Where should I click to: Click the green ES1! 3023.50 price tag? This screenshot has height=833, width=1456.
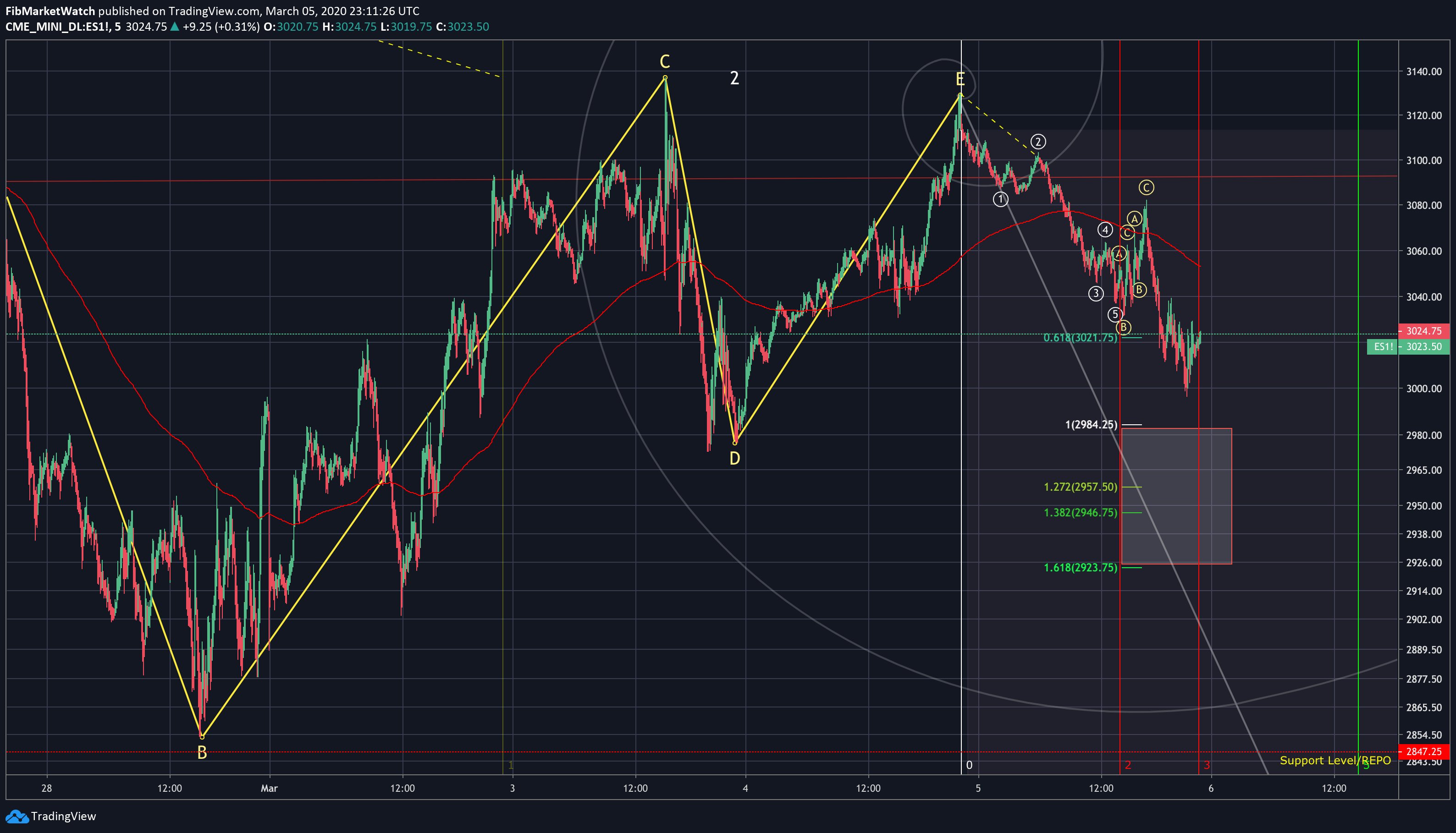click(x=1408, y=347)
